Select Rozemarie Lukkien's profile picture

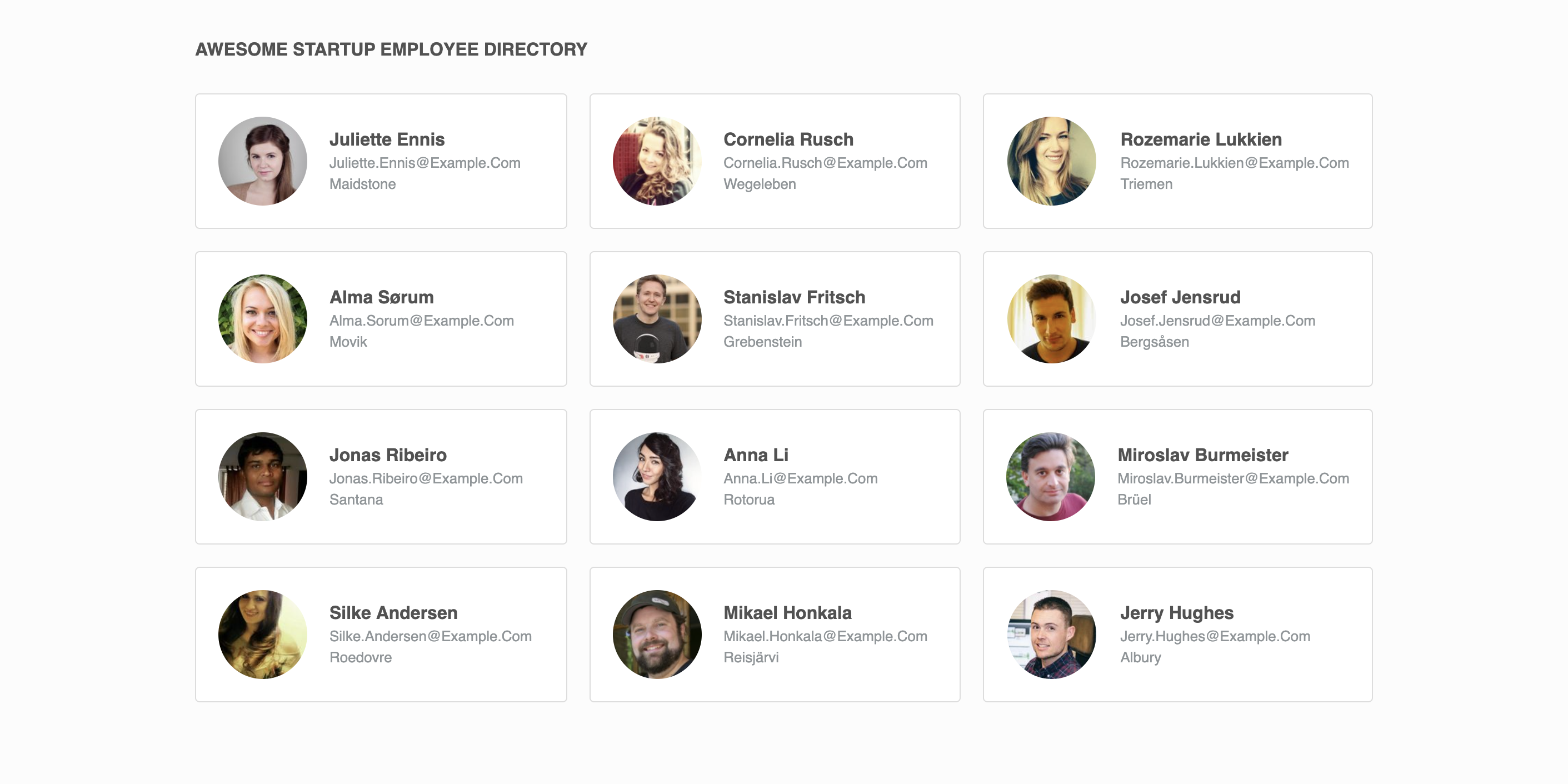coord(1051,161)
